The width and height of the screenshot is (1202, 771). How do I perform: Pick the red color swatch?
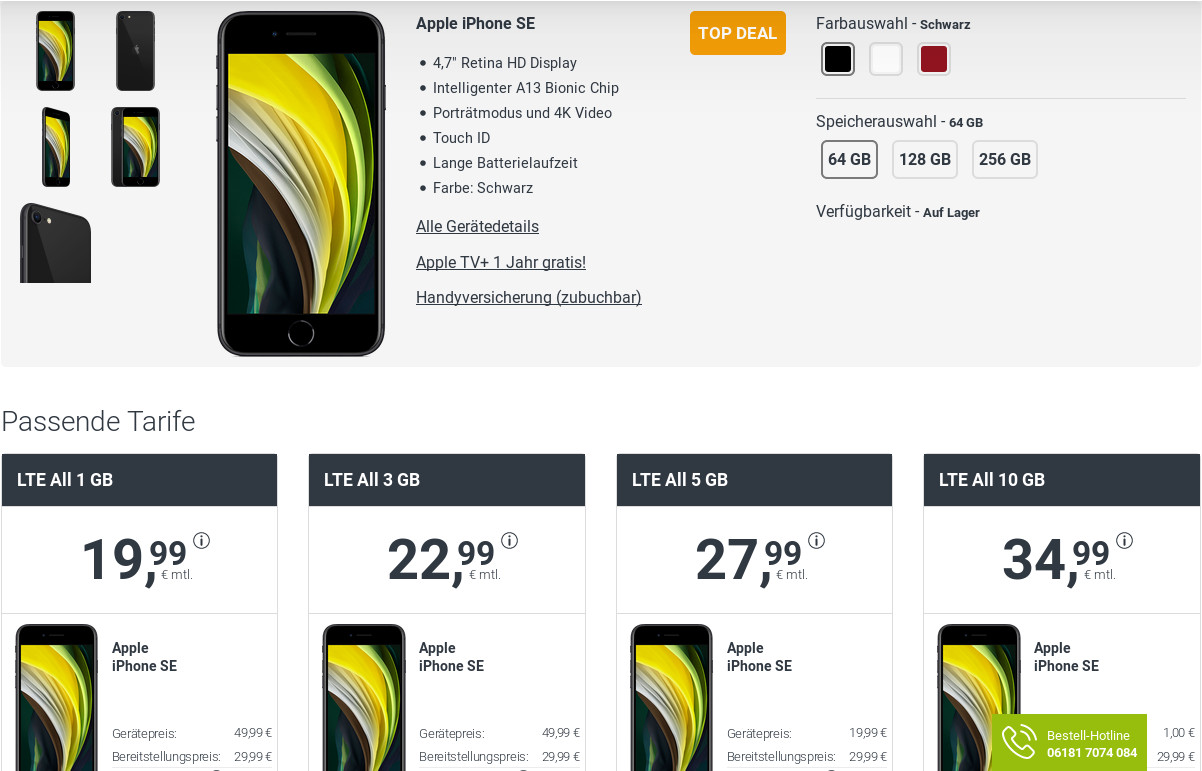click(934, 59)
